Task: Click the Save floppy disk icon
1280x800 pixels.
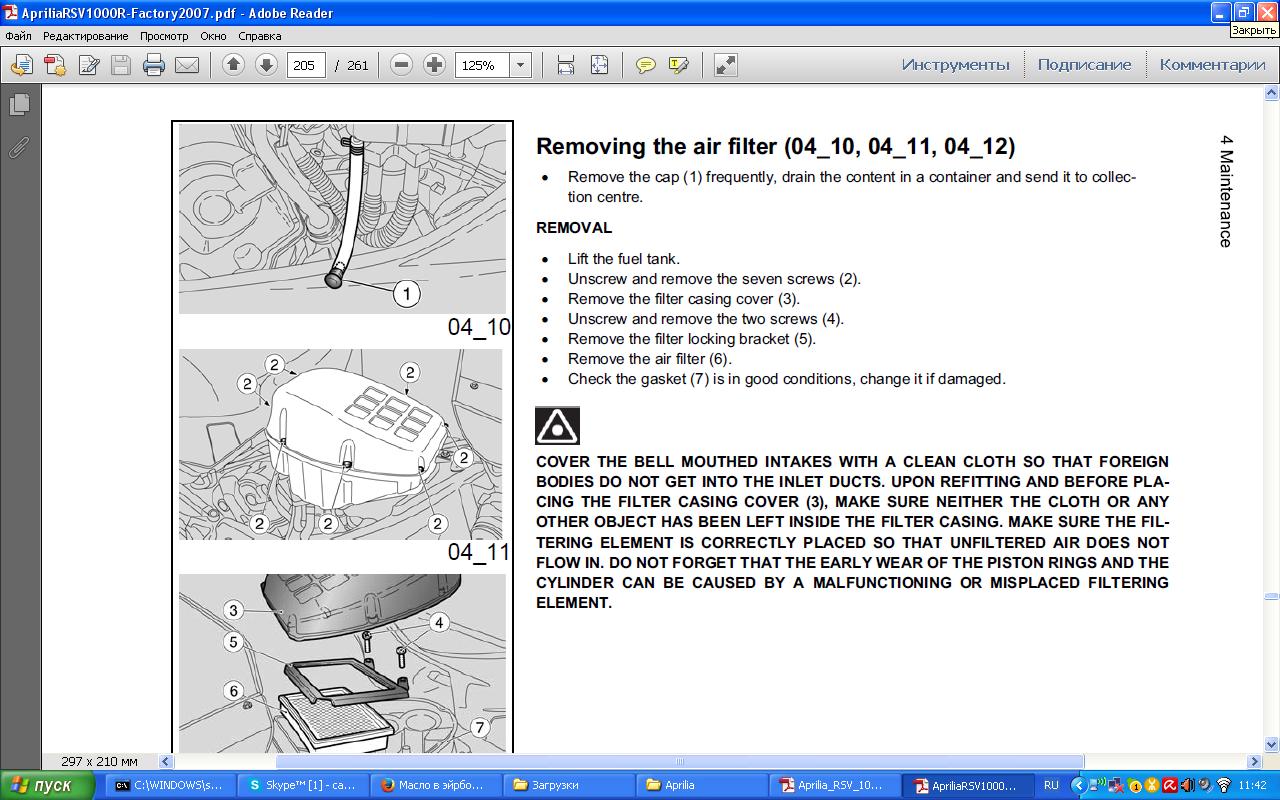Action: (x=121, y=65)
